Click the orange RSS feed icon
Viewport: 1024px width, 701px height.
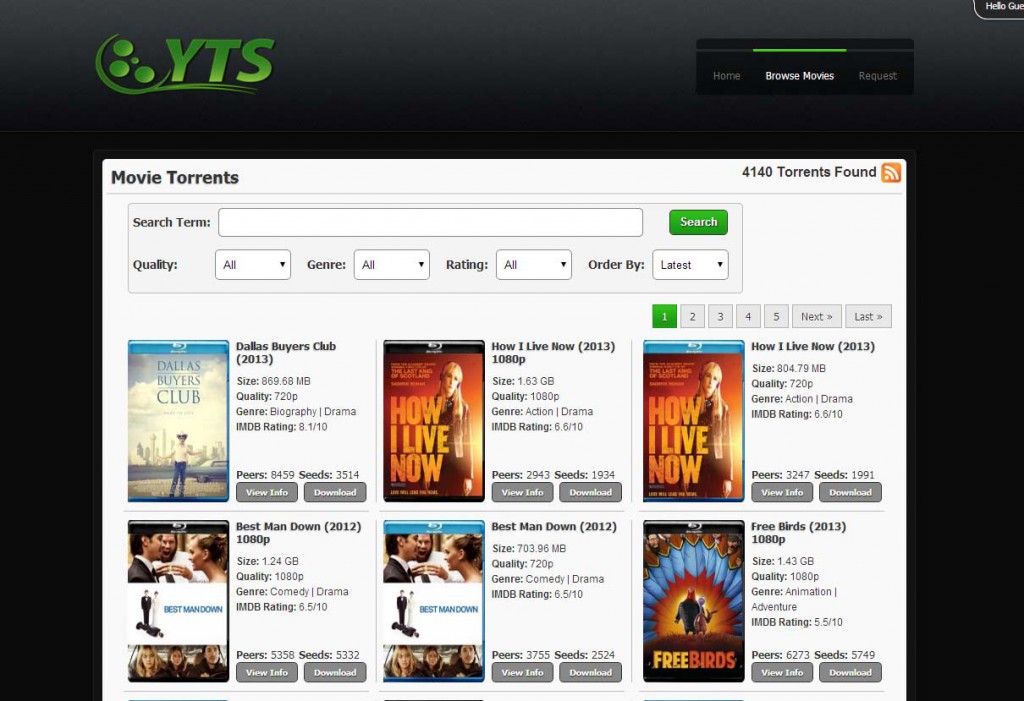(x=891, y=172)
